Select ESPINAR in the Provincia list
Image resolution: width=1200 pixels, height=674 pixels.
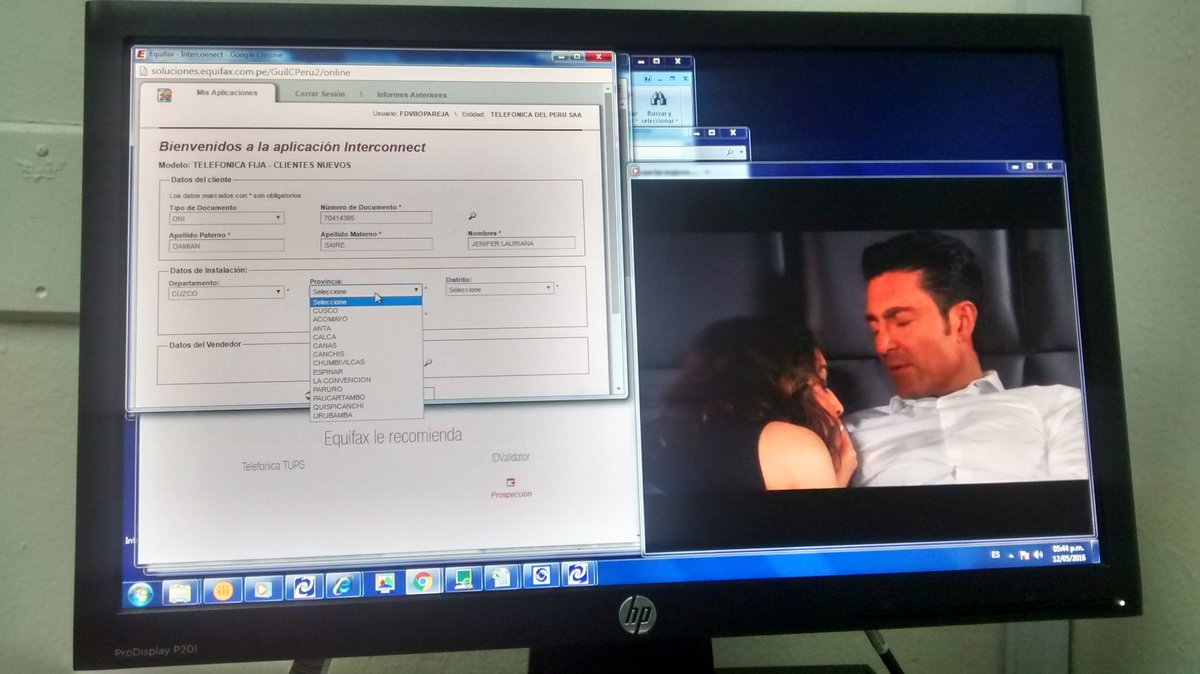(366, 371)
